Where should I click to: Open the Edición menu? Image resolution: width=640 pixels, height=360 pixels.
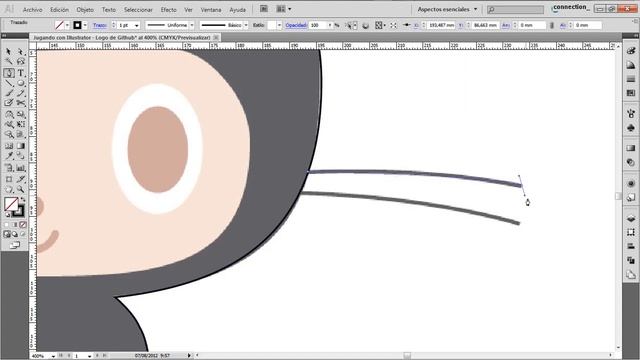click(60, 9)
